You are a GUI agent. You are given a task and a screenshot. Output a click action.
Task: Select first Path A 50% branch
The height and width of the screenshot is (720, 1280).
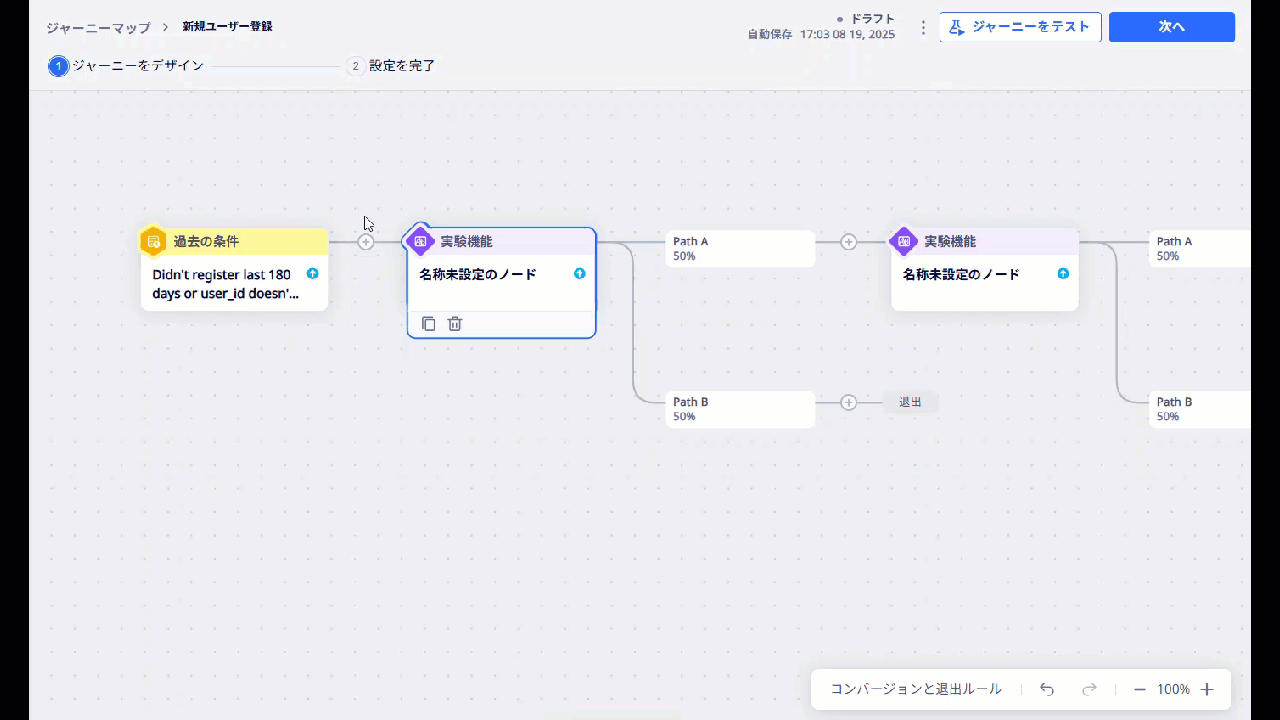click(740, 248)
